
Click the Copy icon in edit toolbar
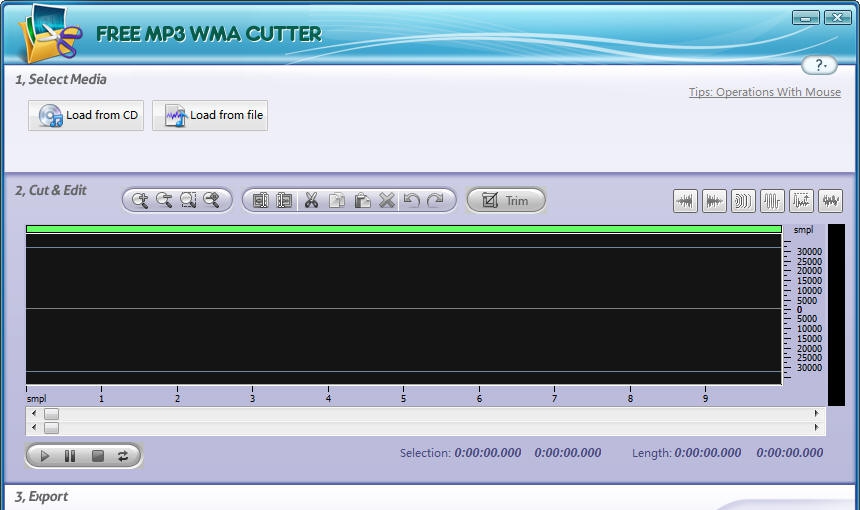tap(336, 200)
